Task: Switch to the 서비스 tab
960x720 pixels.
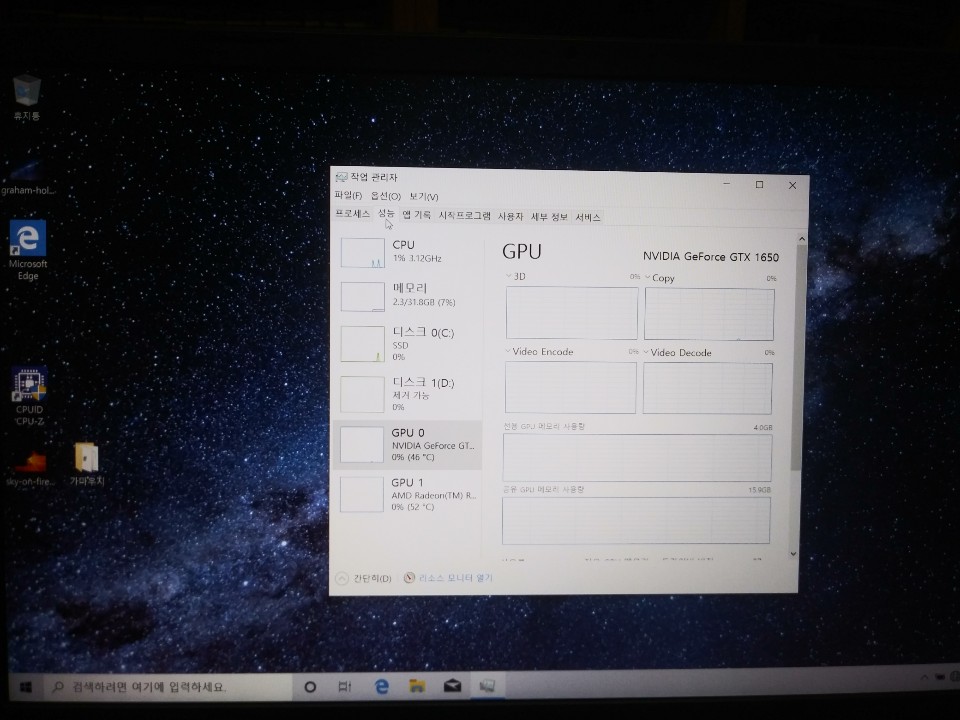Action: [588, 217]
